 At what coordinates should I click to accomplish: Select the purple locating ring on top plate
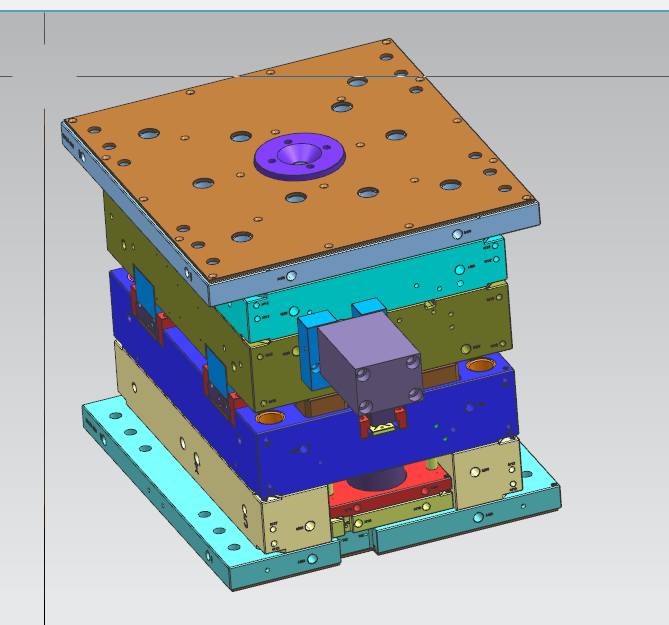click(300, 156)
